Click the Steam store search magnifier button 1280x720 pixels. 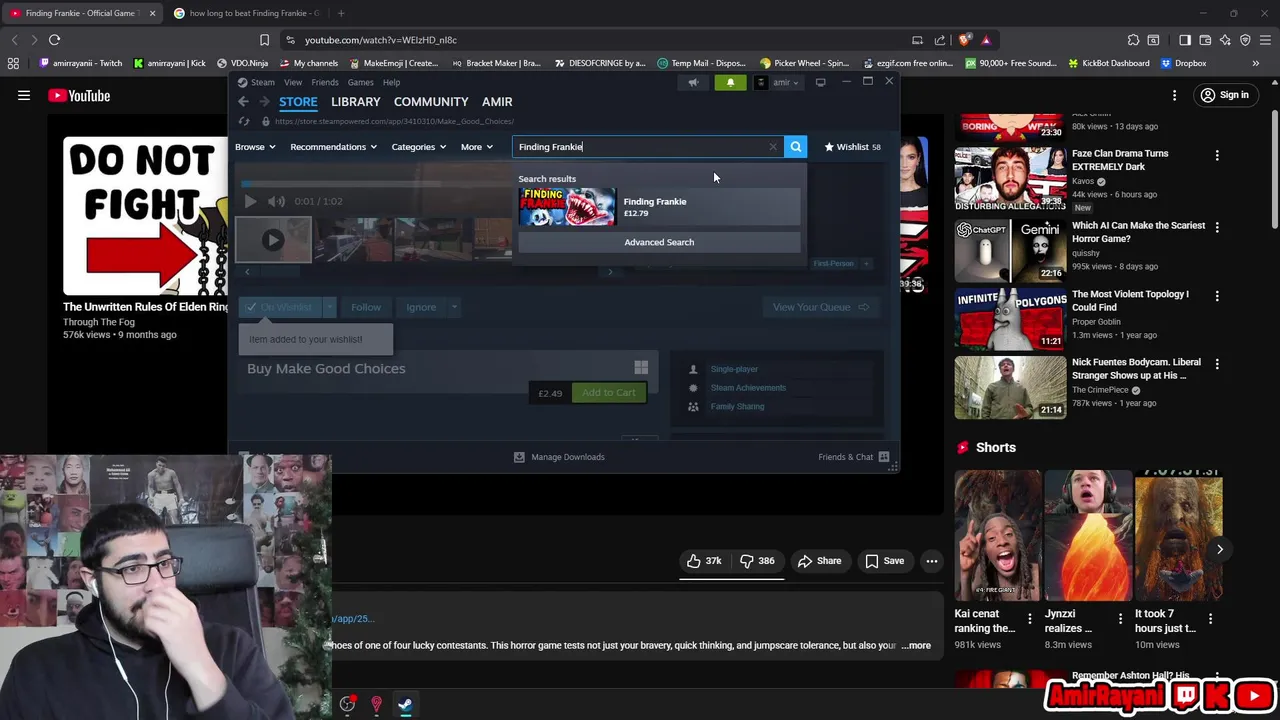pos(795,147)
